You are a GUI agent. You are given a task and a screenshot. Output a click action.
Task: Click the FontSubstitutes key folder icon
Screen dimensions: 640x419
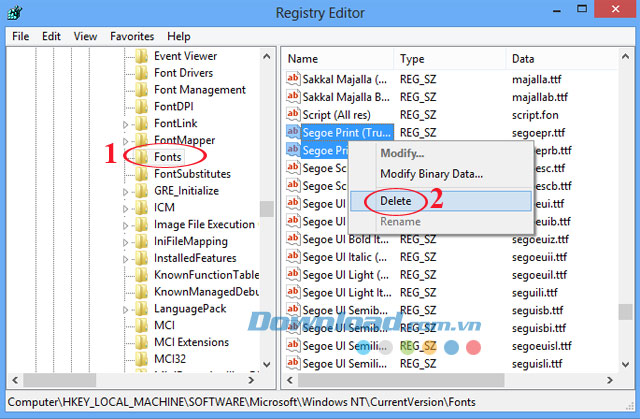[x=142, y=174]
